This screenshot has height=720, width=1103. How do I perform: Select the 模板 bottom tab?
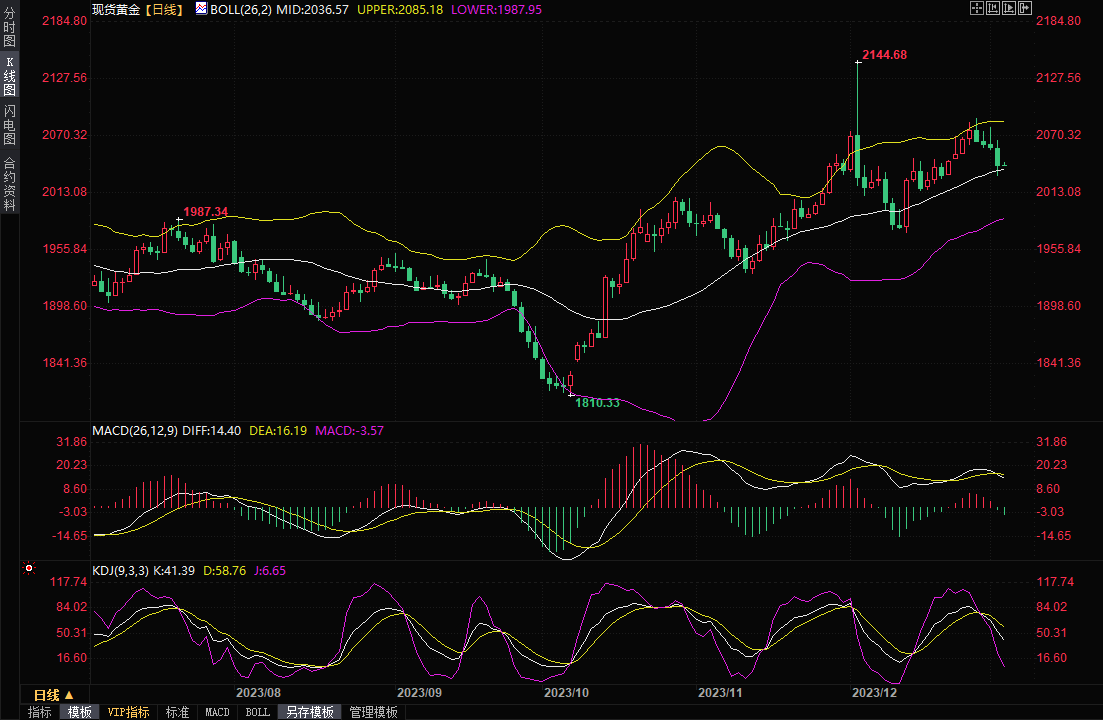(x=80, y=712)
